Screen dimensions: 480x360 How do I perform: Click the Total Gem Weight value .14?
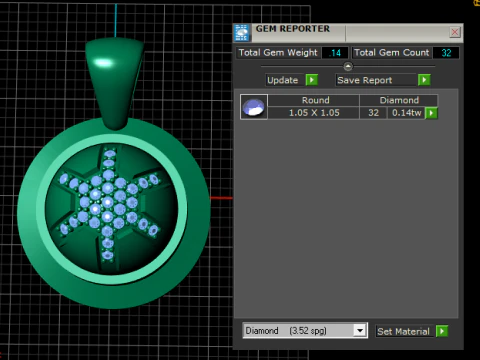point(335,53)
